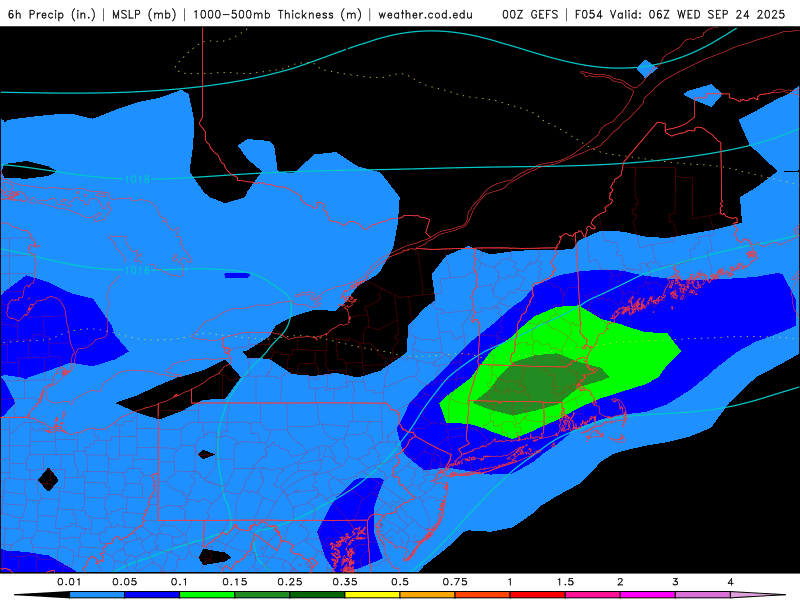
Task: Click the '1.5' legend value
Action: (x=565, y=582)
